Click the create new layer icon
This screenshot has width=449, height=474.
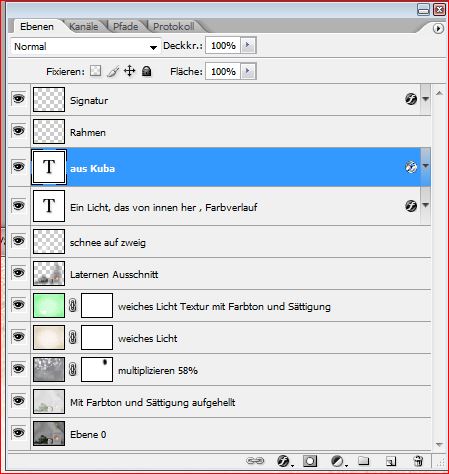[391, 461]
